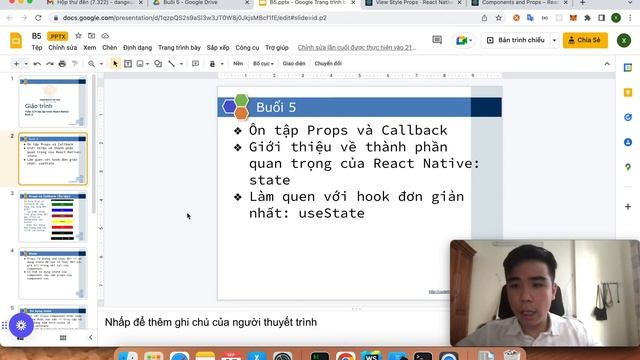Image resolution: width=640 pixels, height=360 pixels.
Task: Bookmark this page in Chrome
Action: (498, 18)
